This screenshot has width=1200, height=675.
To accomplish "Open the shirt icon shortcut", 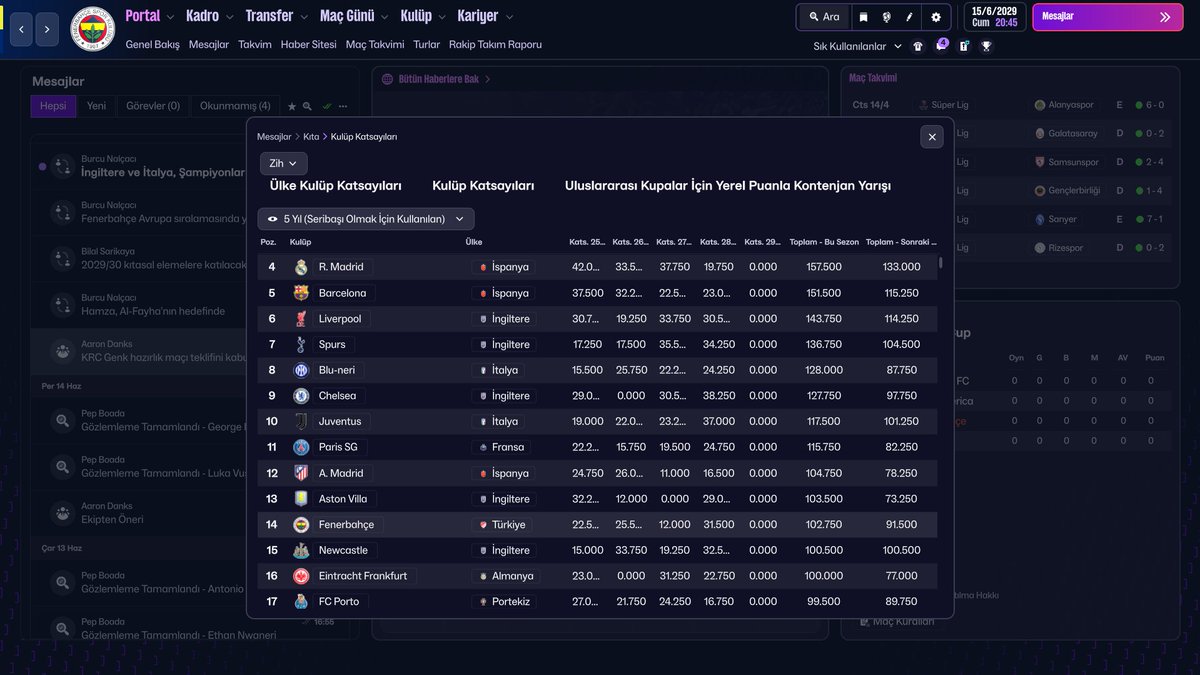I will [918, 46].
